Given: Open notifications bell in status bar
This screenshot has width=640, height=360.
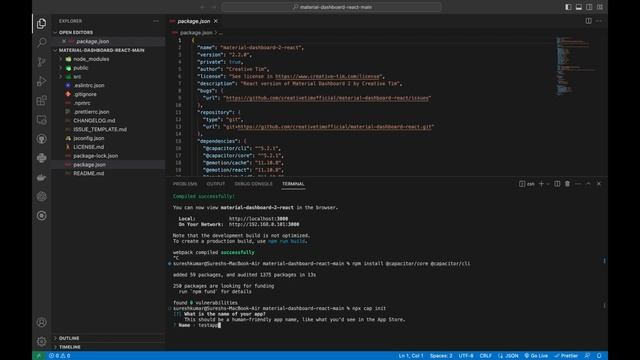Looking at the screenshot, I should coord(599,356).
